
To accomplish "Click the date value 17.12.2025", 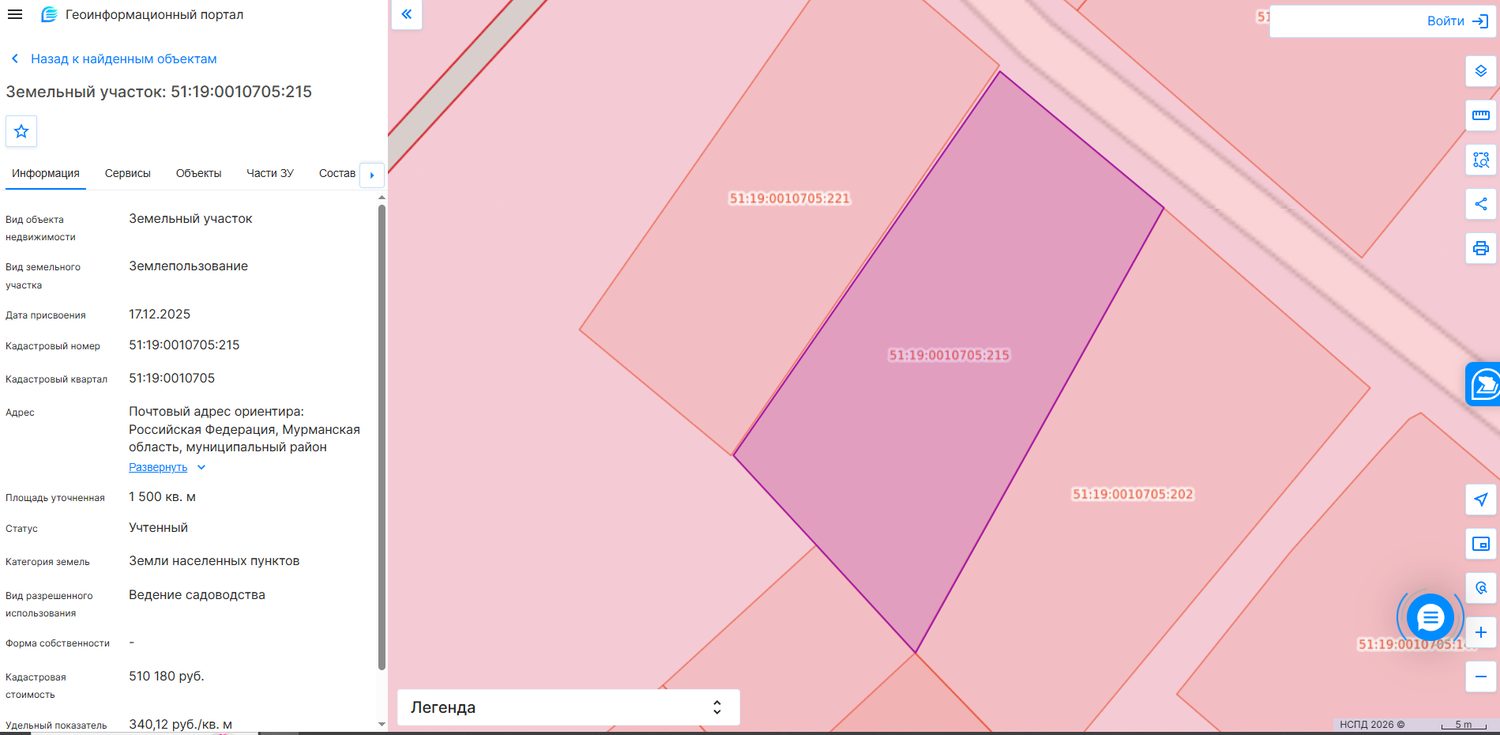I will (x=159, y=314).
